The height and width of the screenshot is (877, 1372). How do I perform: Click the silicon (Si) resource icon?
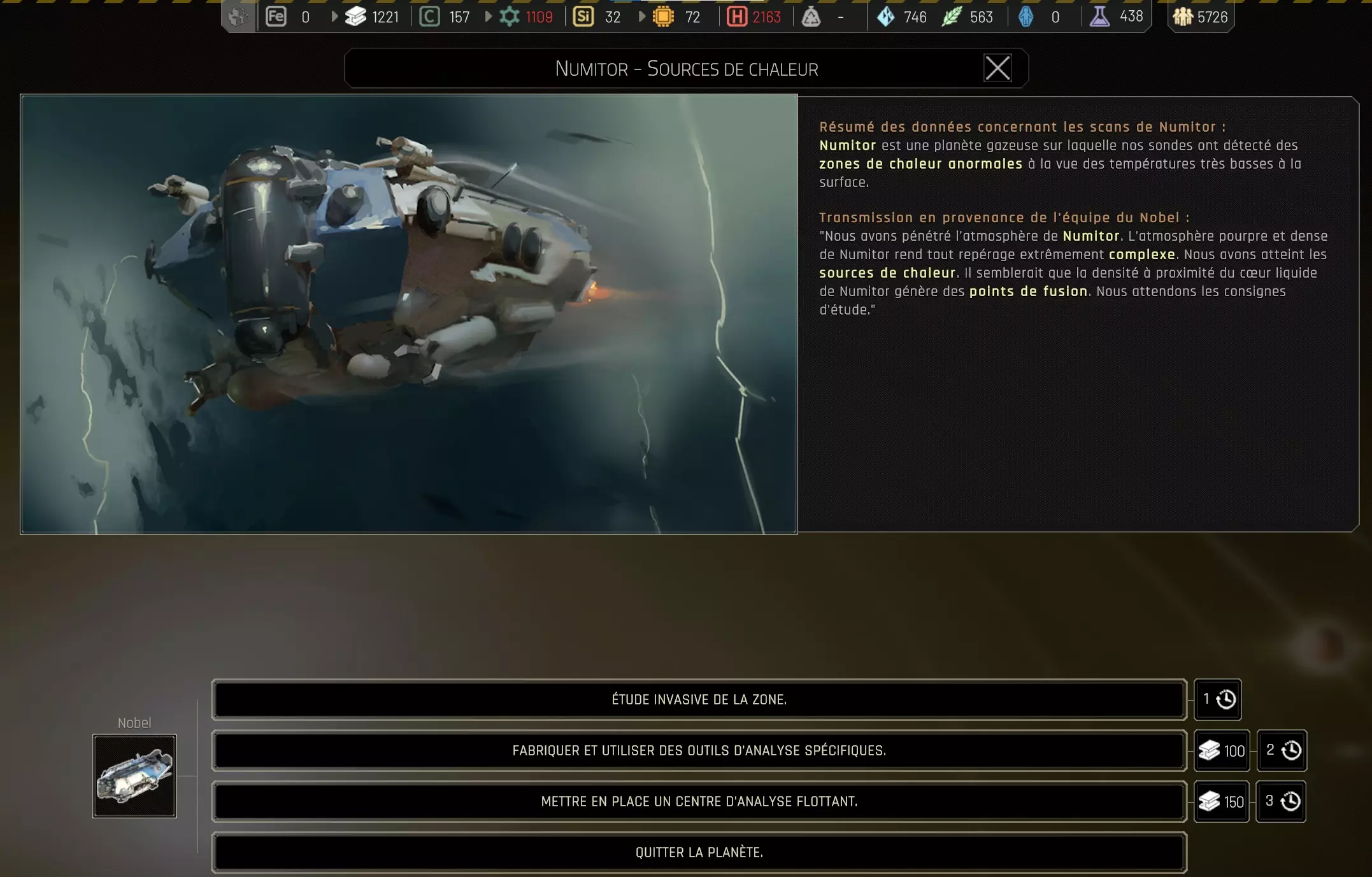tap(583, 17)
